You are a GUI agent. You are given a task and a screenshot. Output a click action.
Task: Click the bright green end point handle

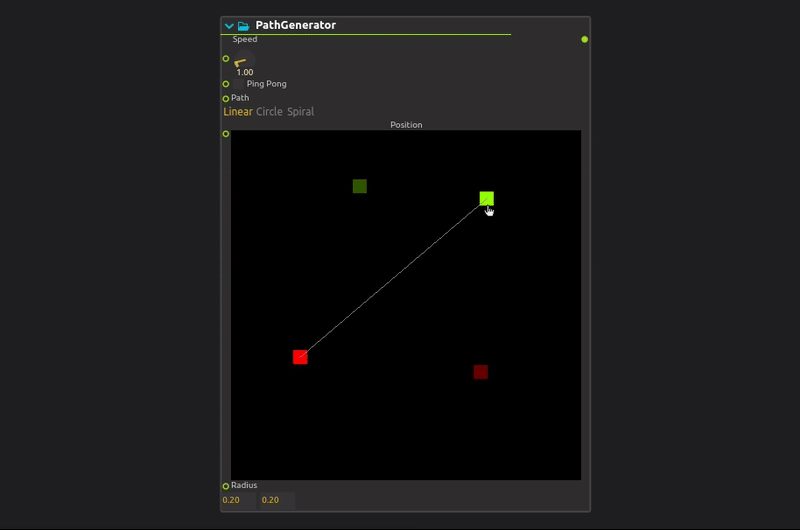coord(487,198)
